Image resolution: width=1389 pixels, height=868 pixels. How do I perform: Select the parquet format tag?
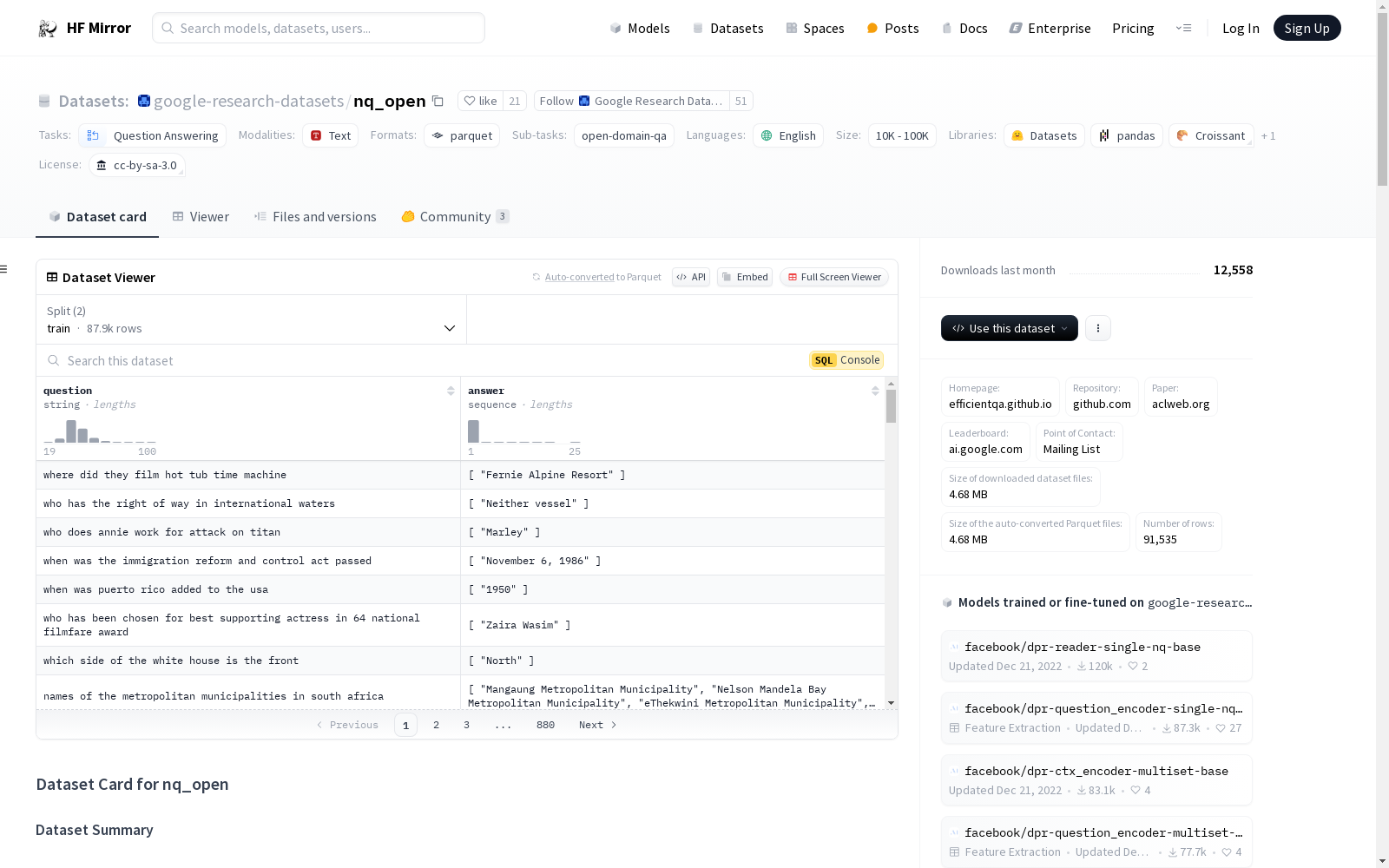coord(462,135)
